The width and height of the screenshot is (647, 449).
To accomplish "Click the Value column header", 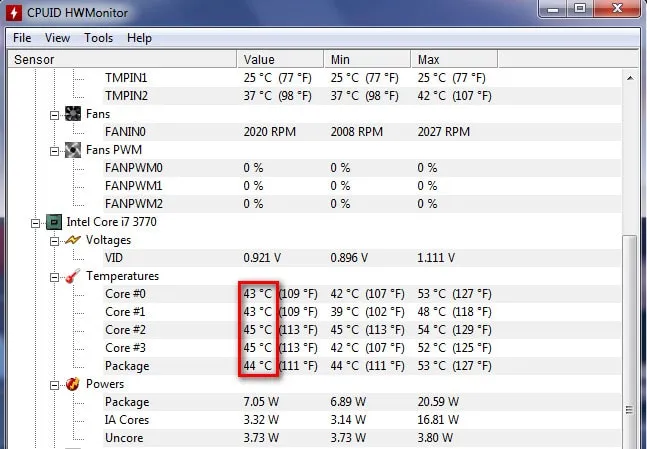I will [281, 59].
